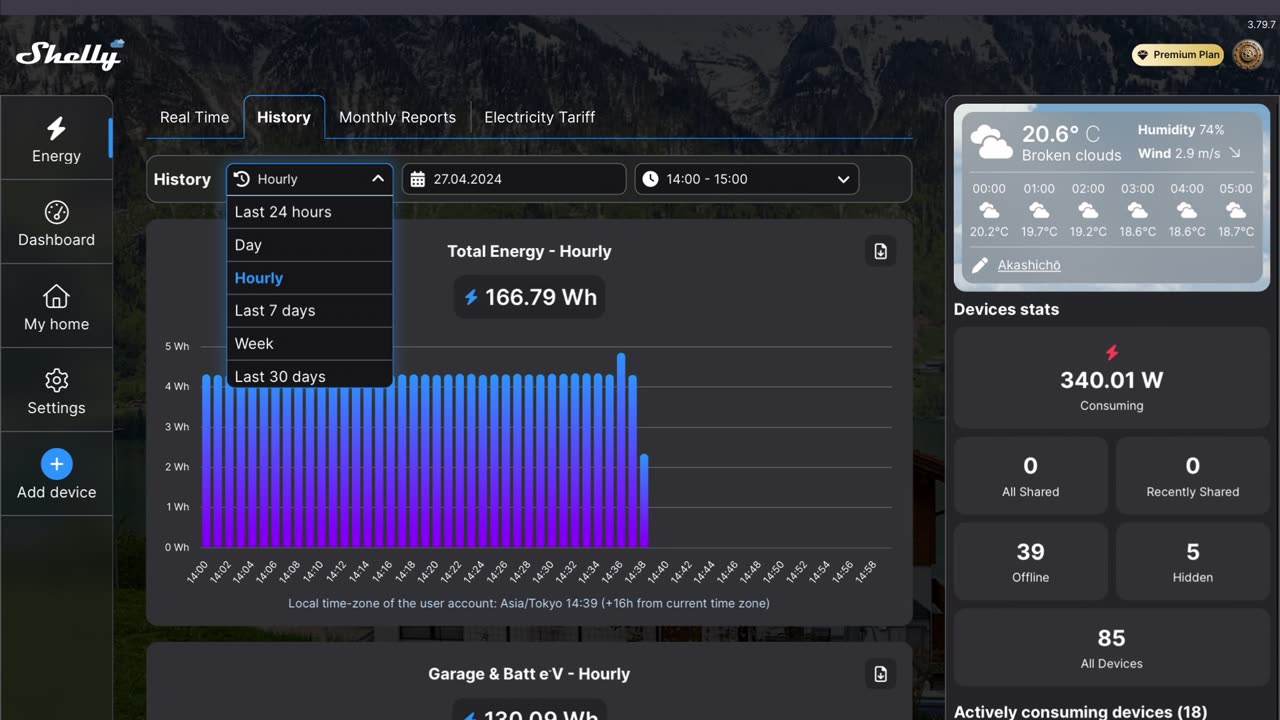Click the 05:00 forecast cloud icon
The image size is (1280, 720).
click(x=1236, y=210)
